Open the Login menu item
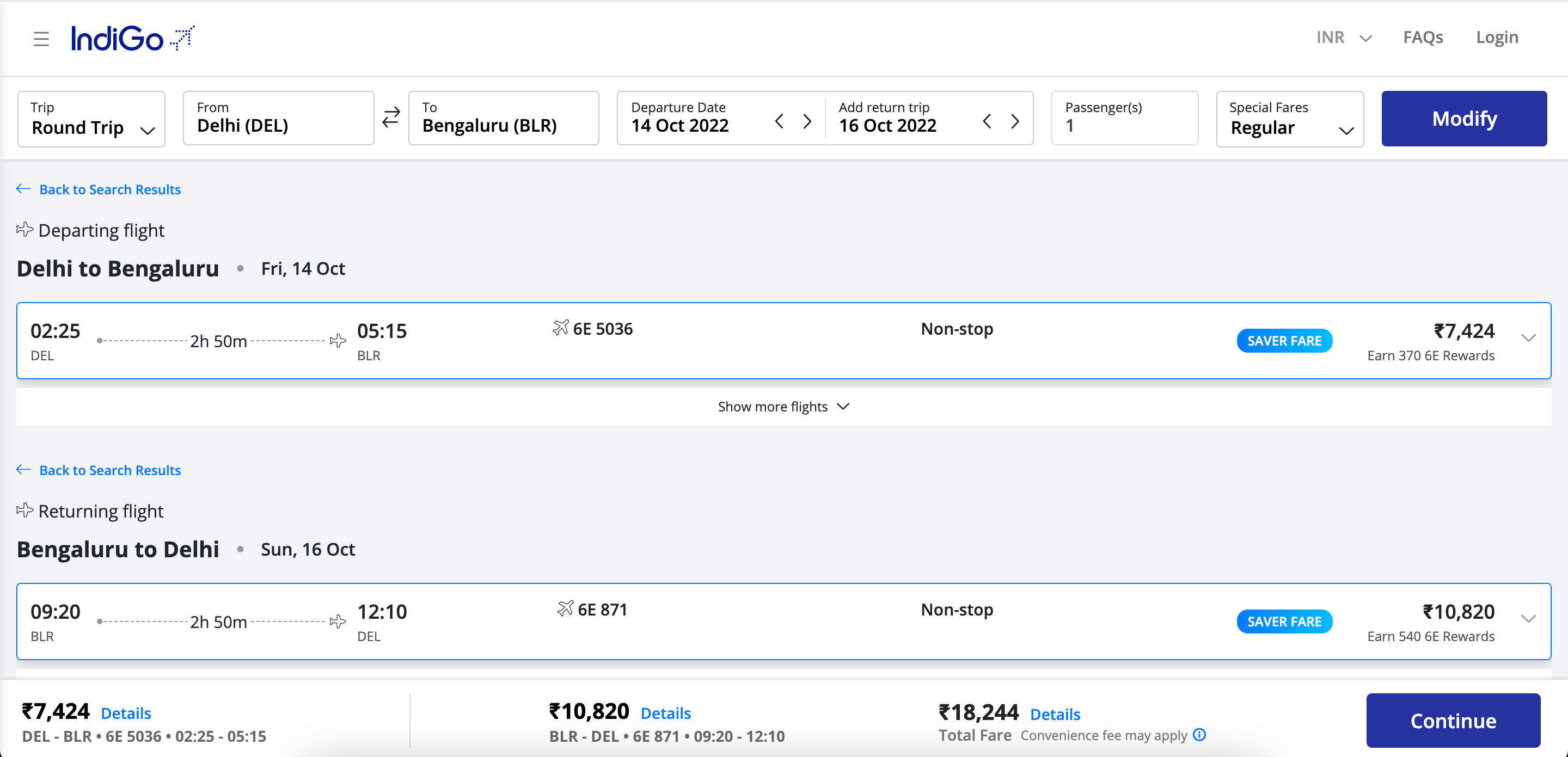This screenshot has width=1568, height=757. pos(1497,38)
